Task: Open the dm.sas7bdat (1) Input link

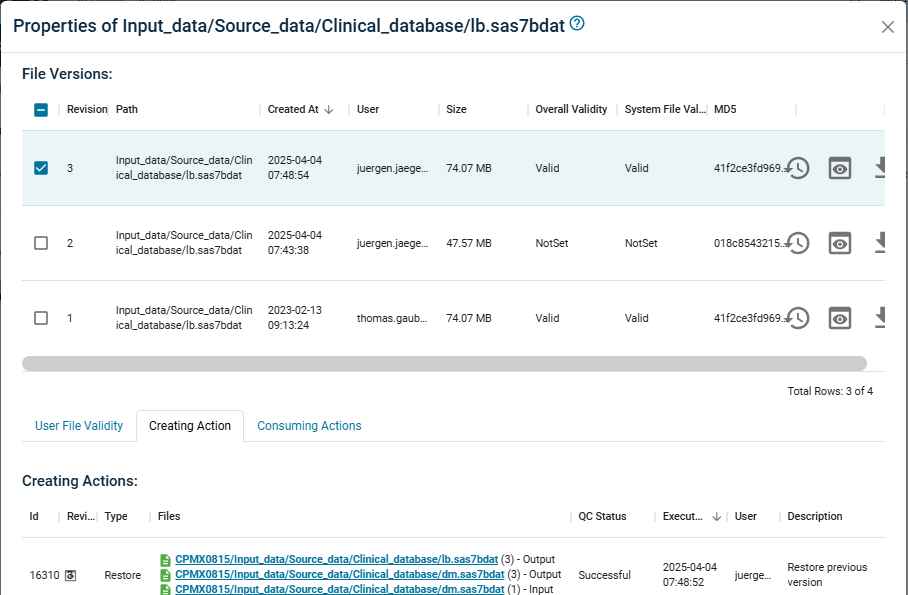Action: pos(339,589)
